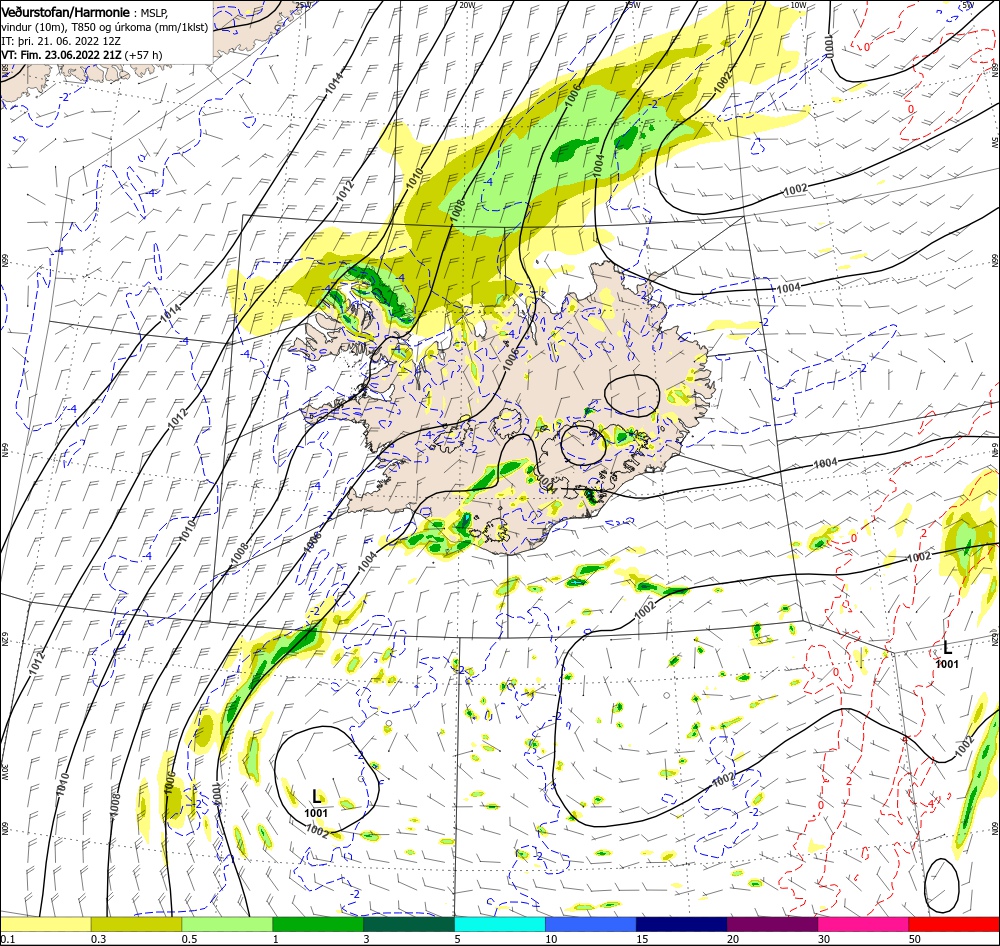Screen dimensions: 1000x946
Task: Click the pink 30 mm legend segment
Action: (x=864, y=924)
